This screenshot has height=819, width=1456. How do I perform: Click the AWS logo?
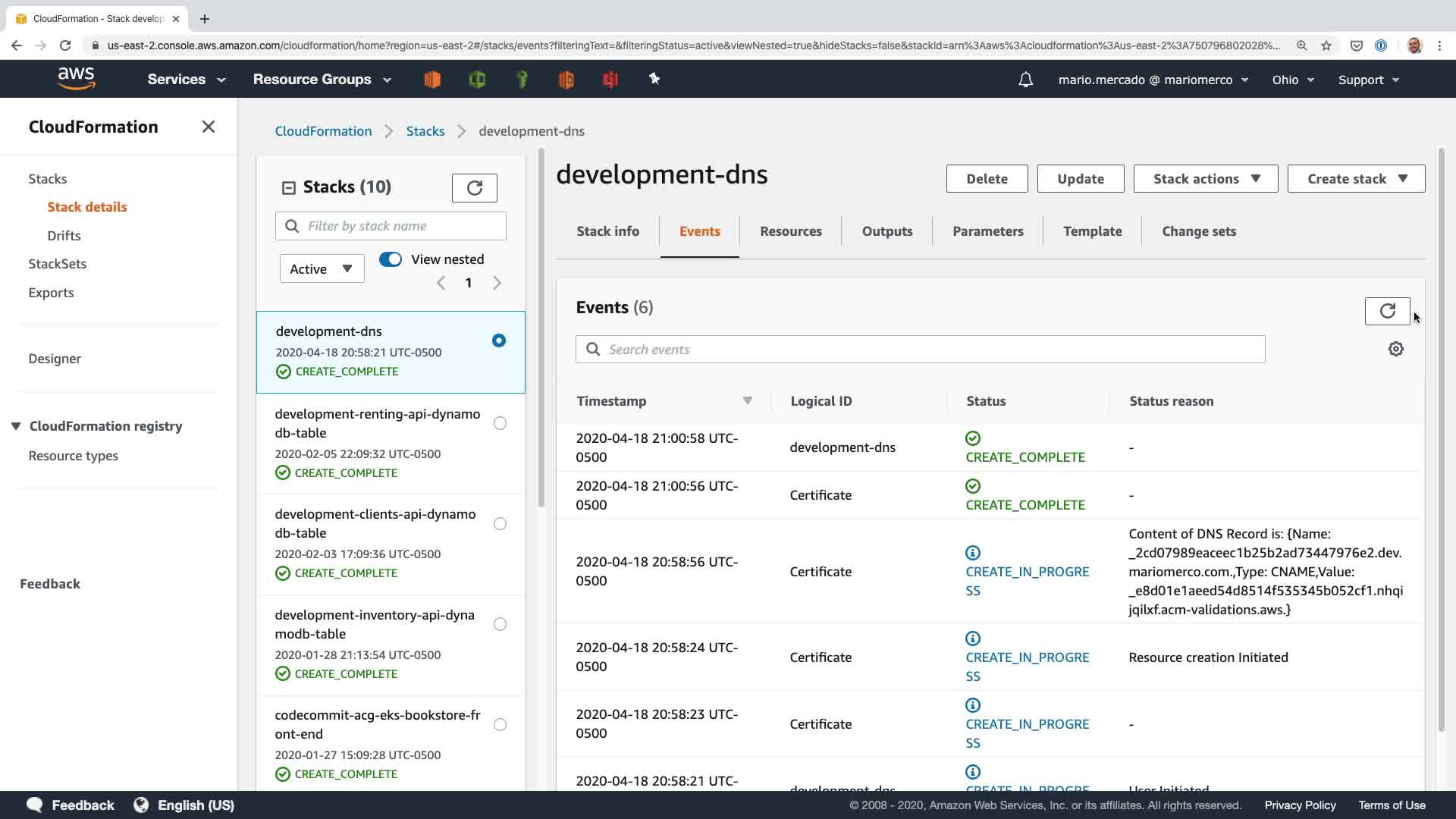[76, 79]
